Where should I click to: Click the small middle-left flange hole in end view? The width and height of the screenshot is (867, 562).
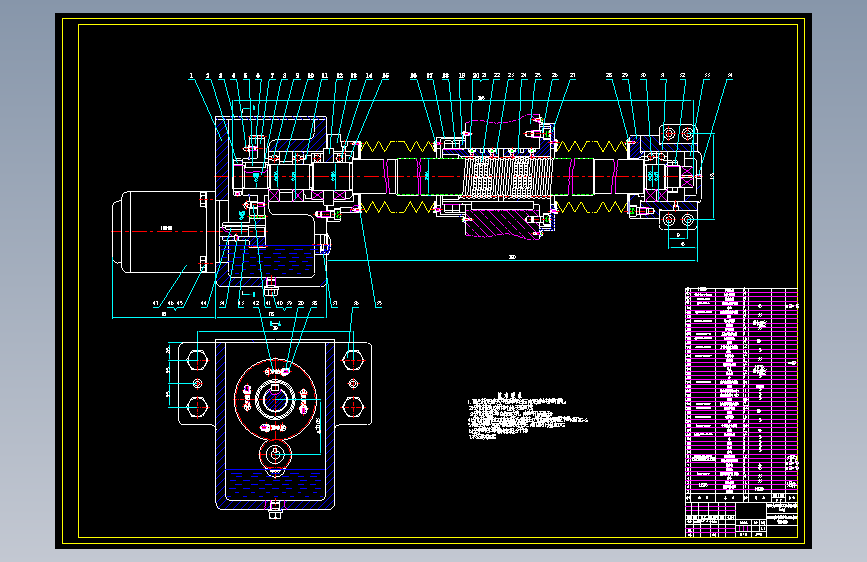[x=197, y=383]
